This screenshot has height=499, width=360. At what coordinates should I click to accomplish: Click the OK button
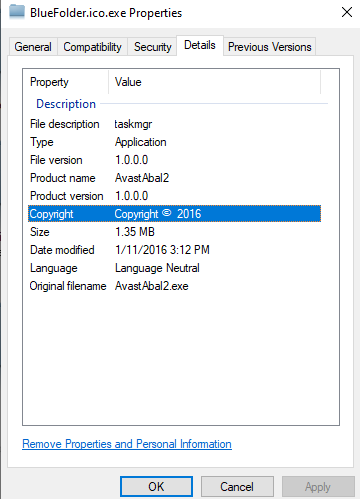156,486
